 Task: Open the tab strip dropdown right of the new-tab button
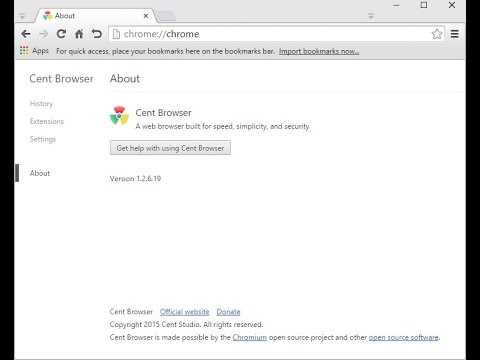(x=371, y=16)
